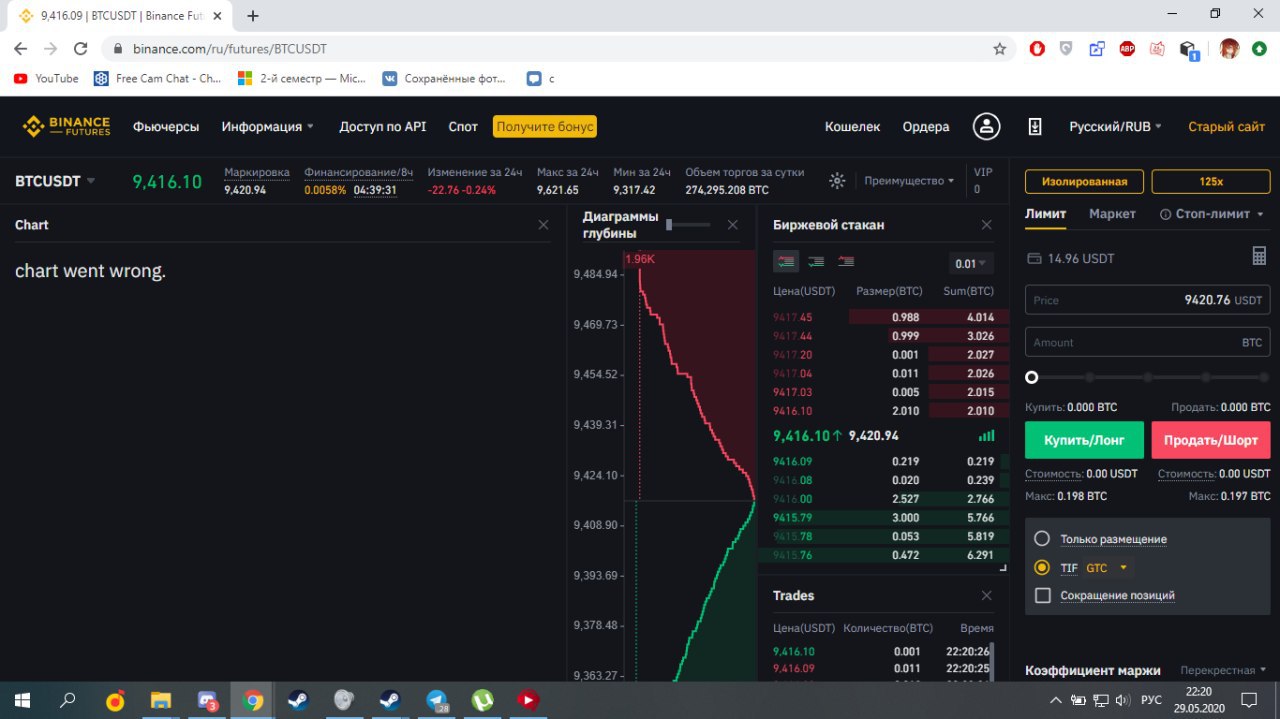Image resolution: width=1280 pixels, height=719 pixels.
Task: Click the Trades list scrollbar
Action: (x=993, y=664)
